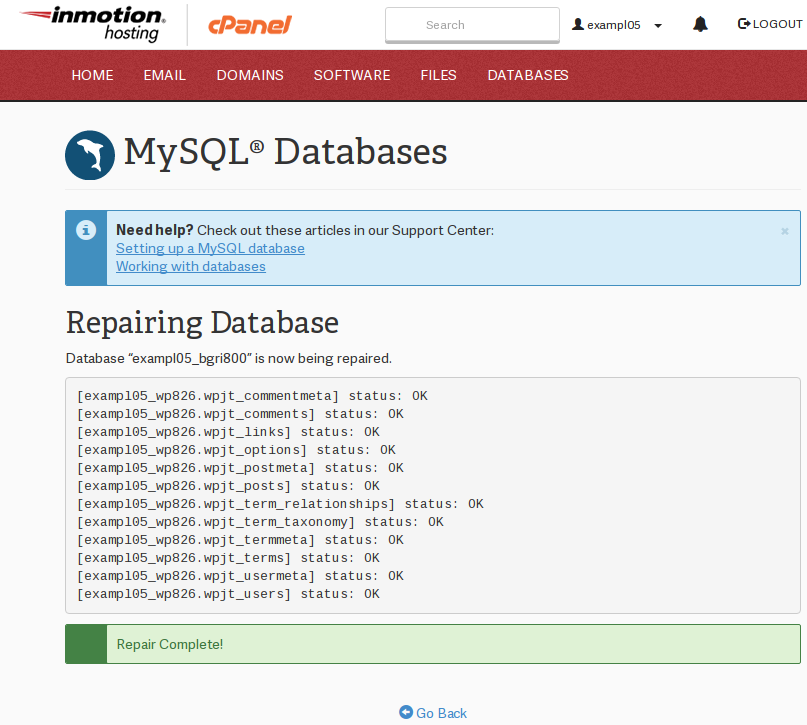This screenshot has height=725, width=807.
Task: Click inside the repair status output box
Action: pyautogui.click(x=600, y=495)
